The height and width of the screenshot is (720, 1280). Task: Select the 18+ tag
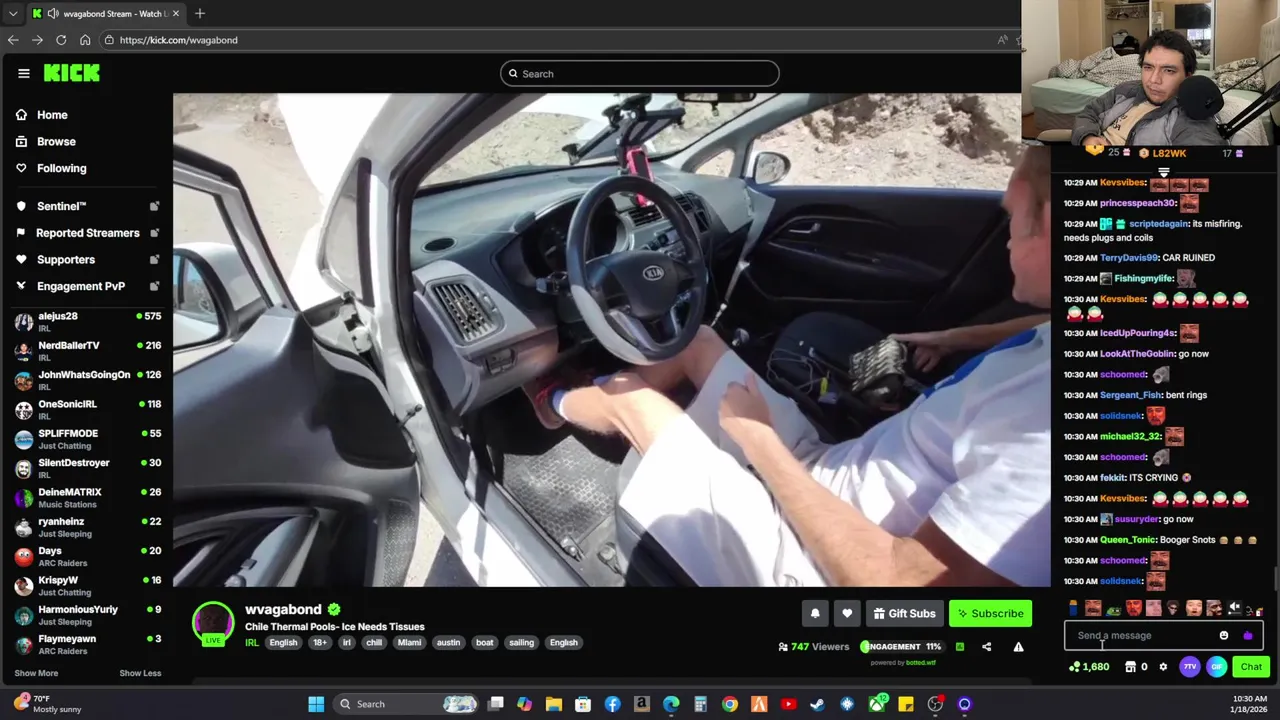(x=319, y=643)
